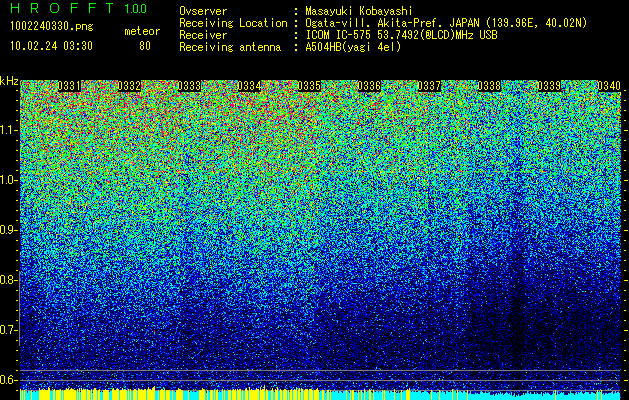Click the meteor count value 80

click(x=145, y=46)
